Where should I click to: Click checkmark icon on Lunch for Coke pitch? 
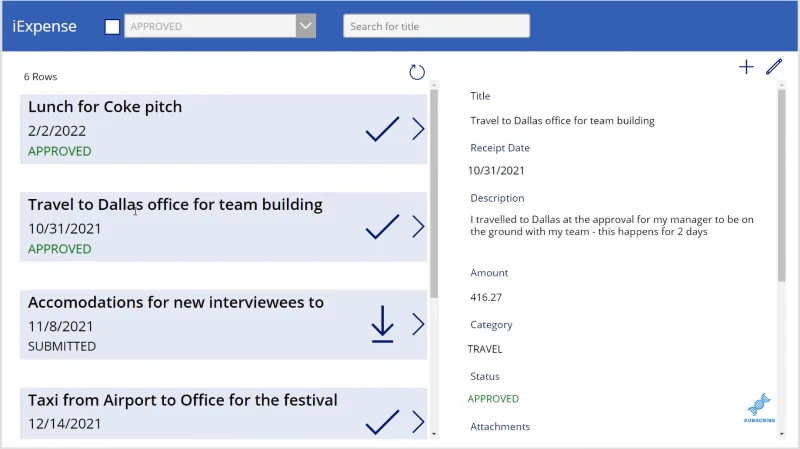coord(382,129)
